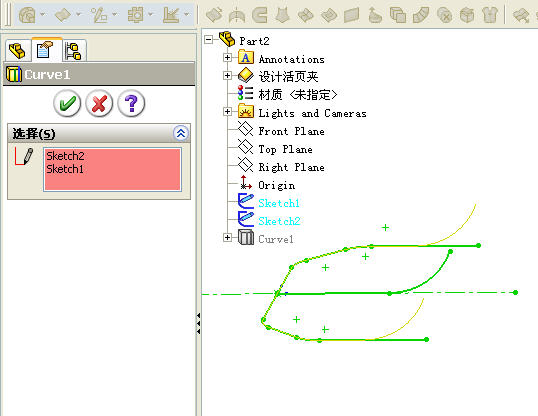Click the Delete Face tool icon
Viewport: 538px width, 416px height.
tap(444, 15)
